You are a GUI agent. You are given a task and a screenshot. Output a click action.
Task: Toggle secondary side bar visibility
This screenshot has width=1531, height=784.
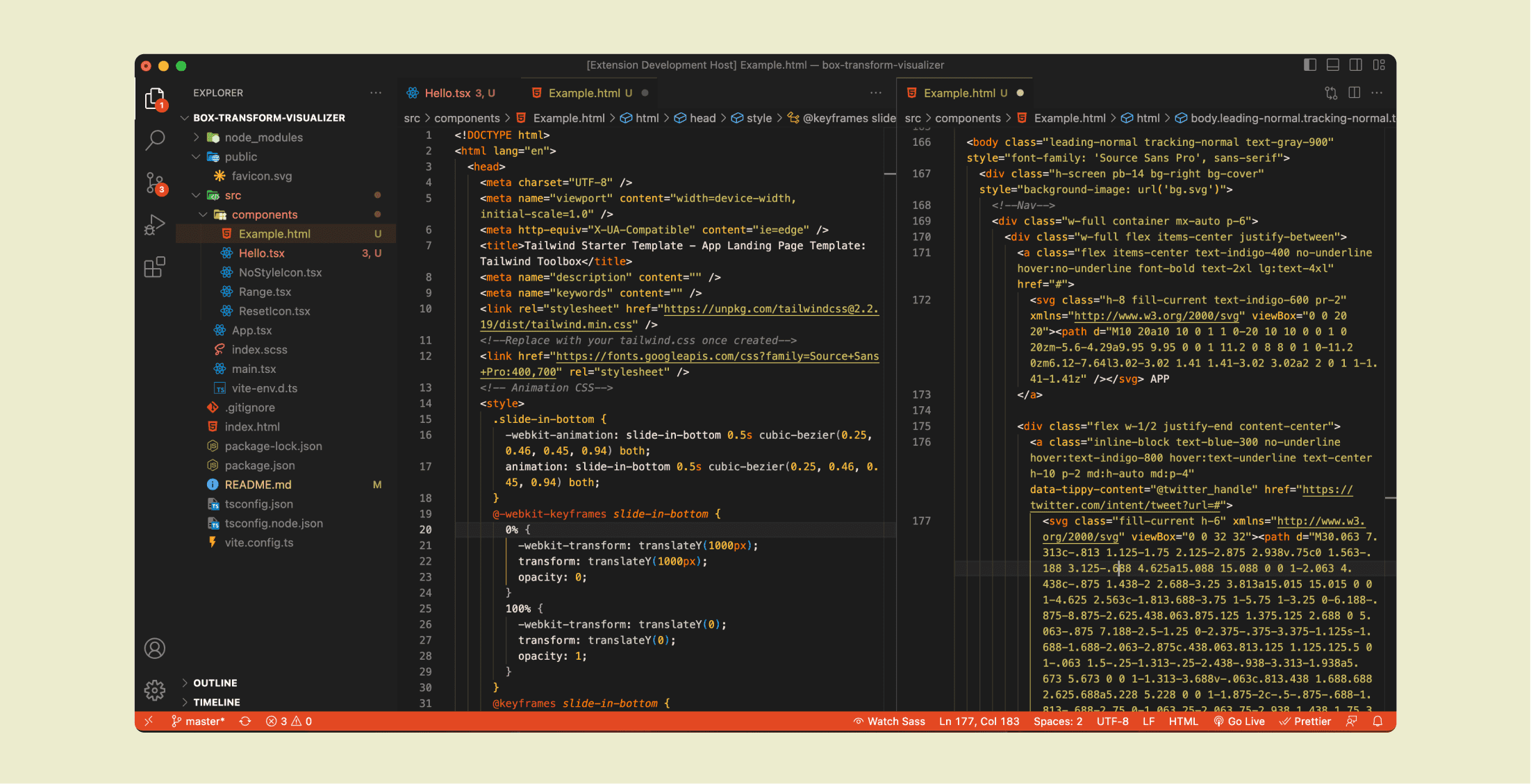[1356, 65]
